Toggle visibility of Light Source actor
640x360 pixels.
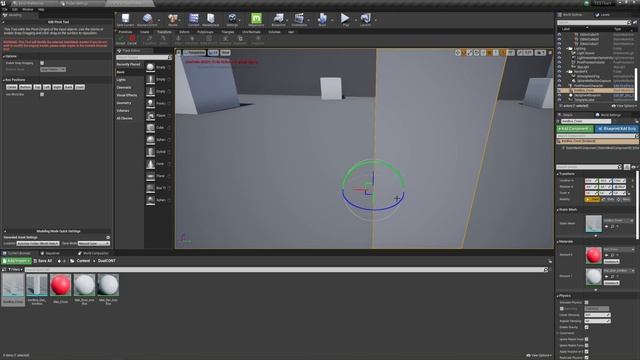point(559,53)
